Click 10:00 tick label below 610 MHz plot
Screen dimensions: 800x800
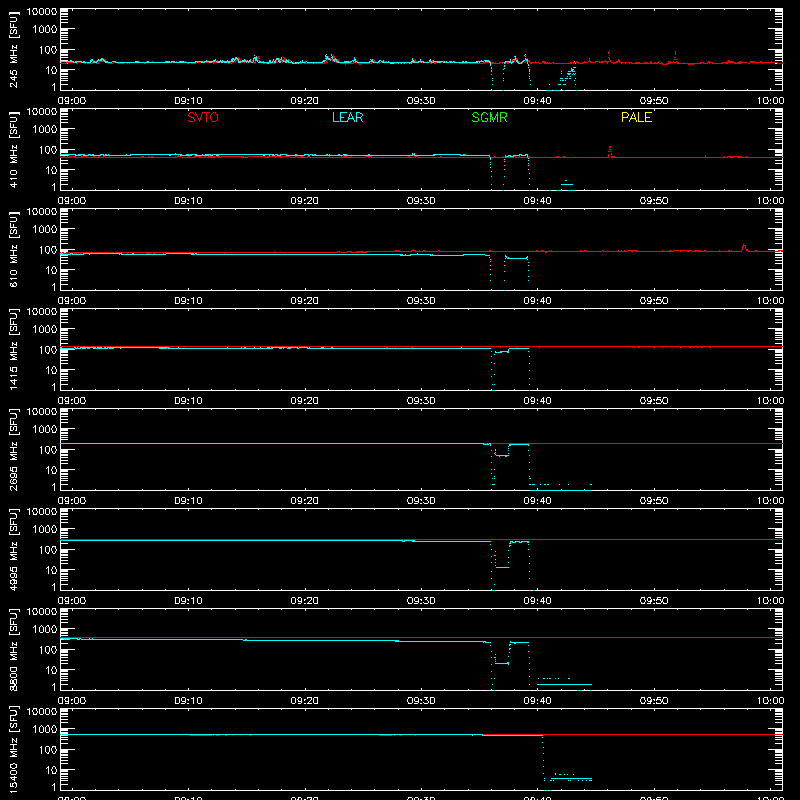(x=770, y=301)
